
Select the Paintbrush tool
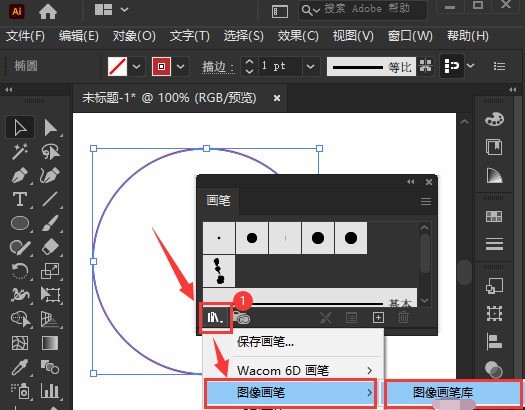click(x=50, y=223)
